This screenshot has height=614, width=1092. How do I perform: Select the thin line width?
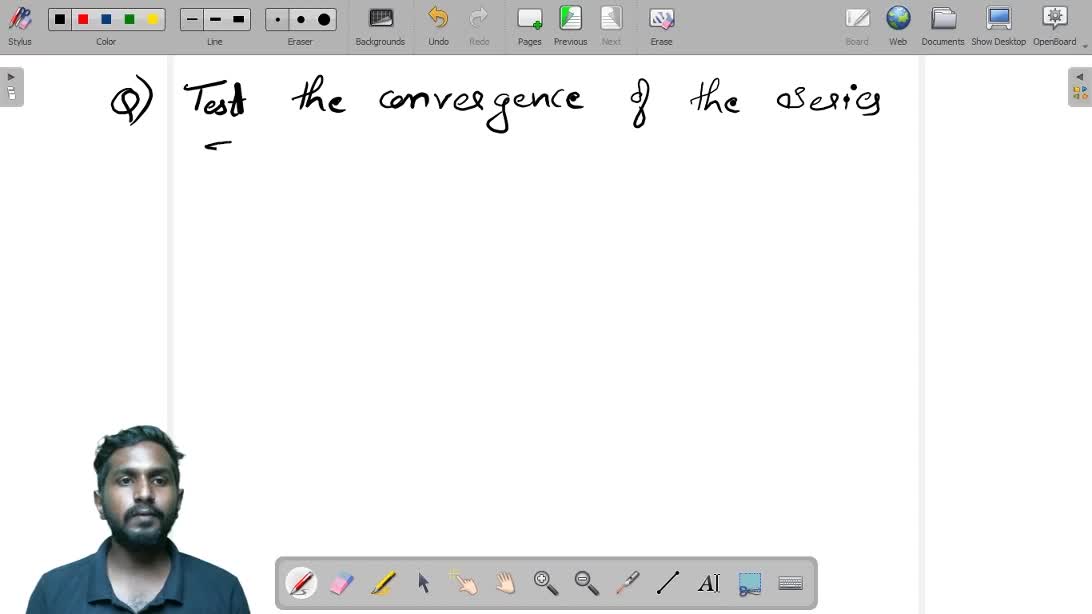click(x=192, y=19)
